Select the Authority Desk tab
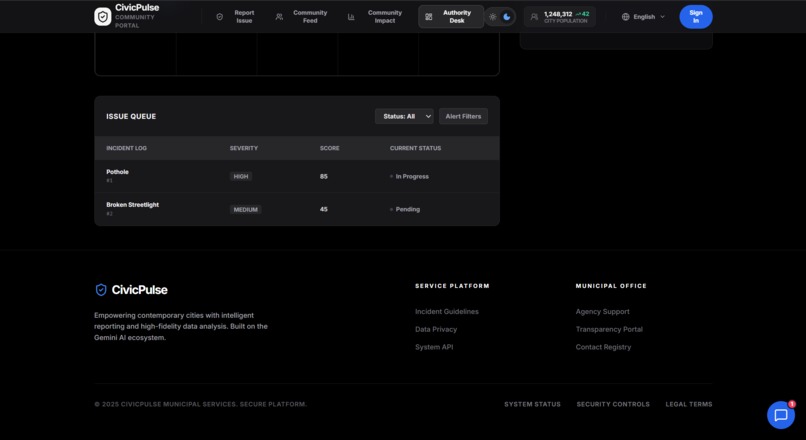Screen dimensions: 806x440 (451, 16)
